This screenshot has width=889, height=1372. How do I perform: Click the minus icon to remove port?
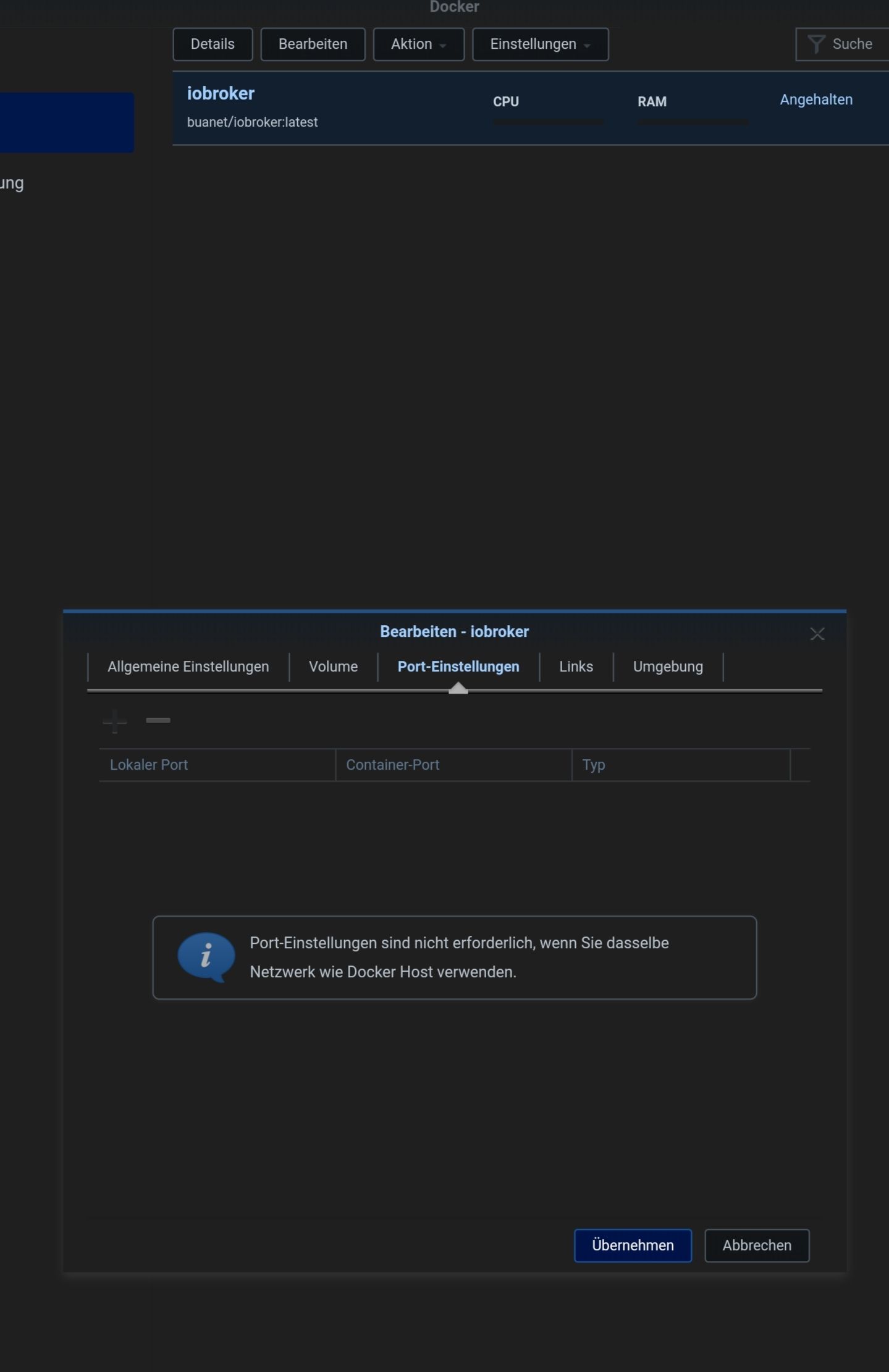(158, 720)
